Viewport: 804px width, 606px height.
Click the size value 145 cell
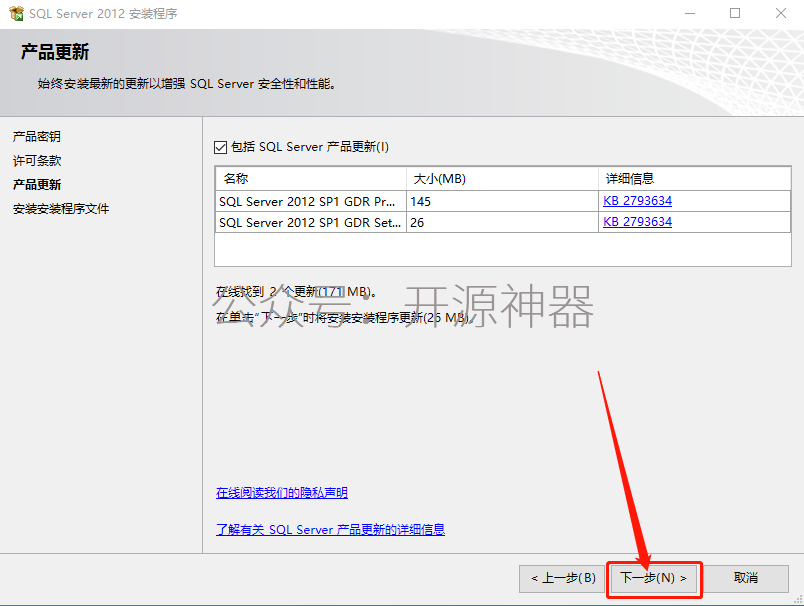(x=502, y=201)
